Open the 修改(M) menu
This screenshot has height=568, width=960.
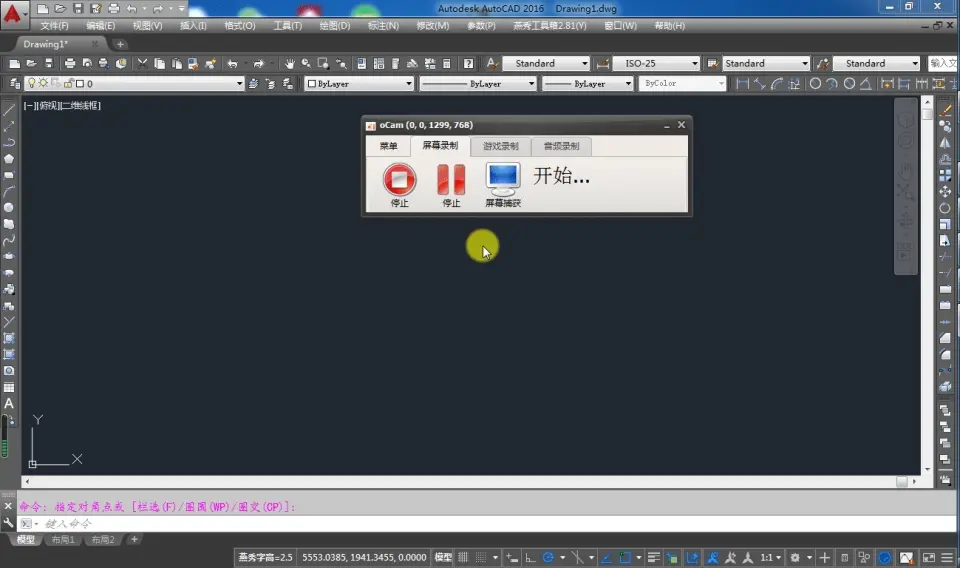click(x=433, y=26)
